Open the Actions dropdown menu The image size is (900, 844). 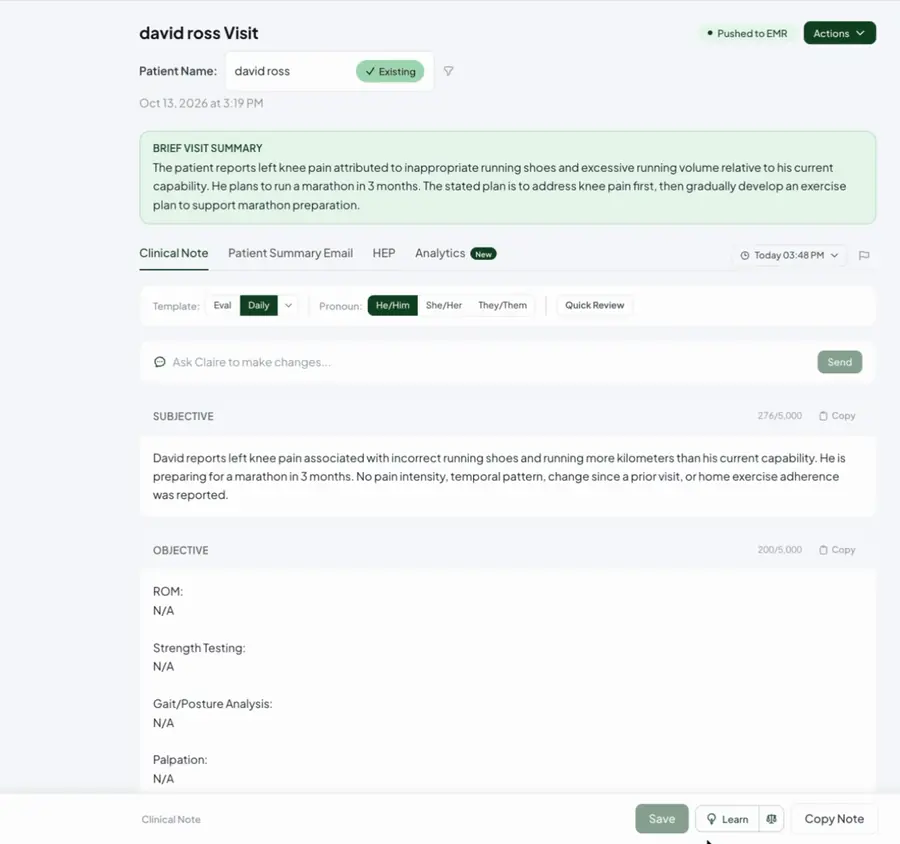pos(839,33)
